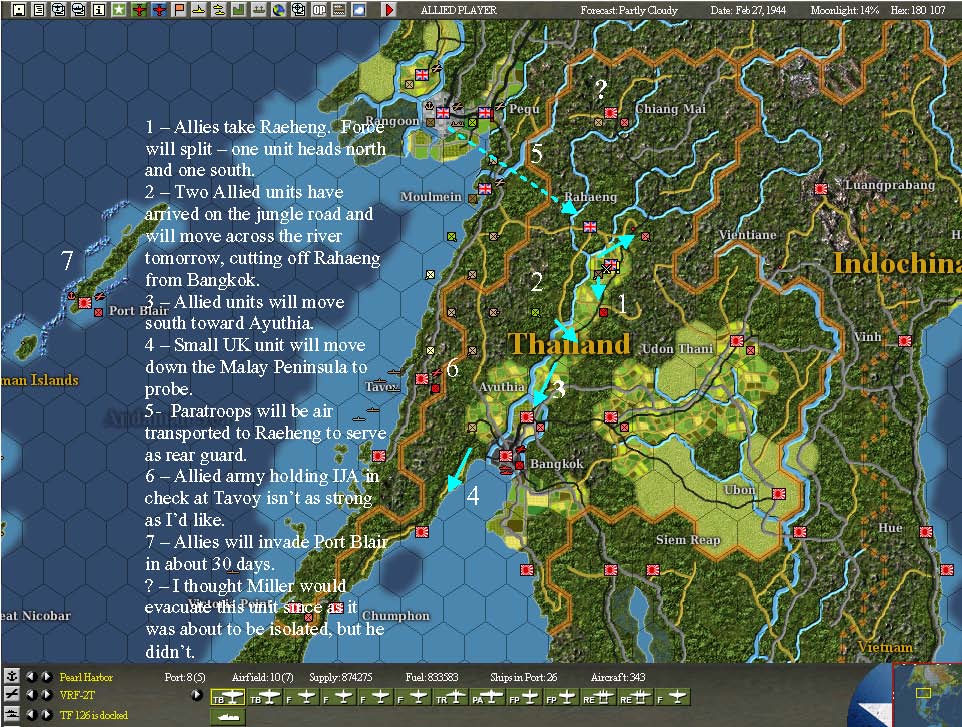
Task: Click the British flag at Pegu
Action: coord(485,112)
